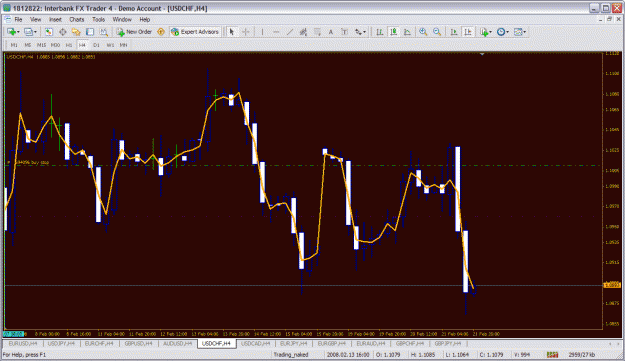Click the Trading_naked profile in status bar

[x=291, y=355]
